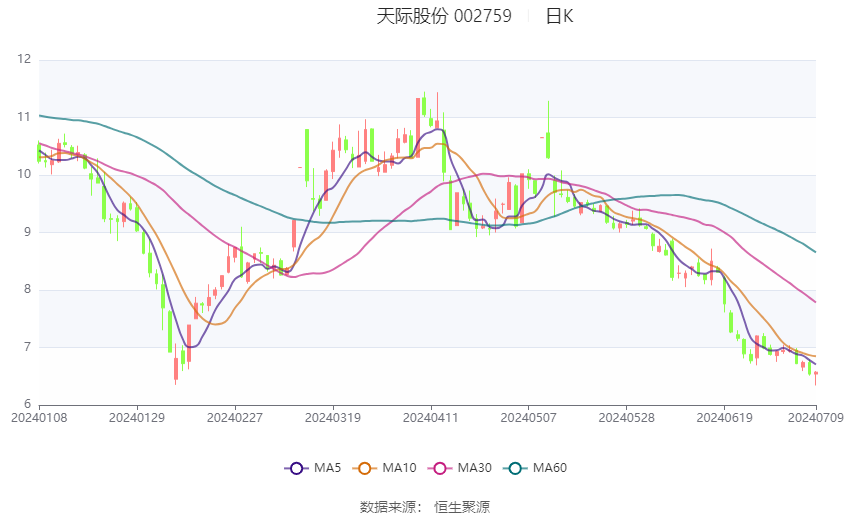
Task: Click the y-axis value 9
Action: (28, 231)
